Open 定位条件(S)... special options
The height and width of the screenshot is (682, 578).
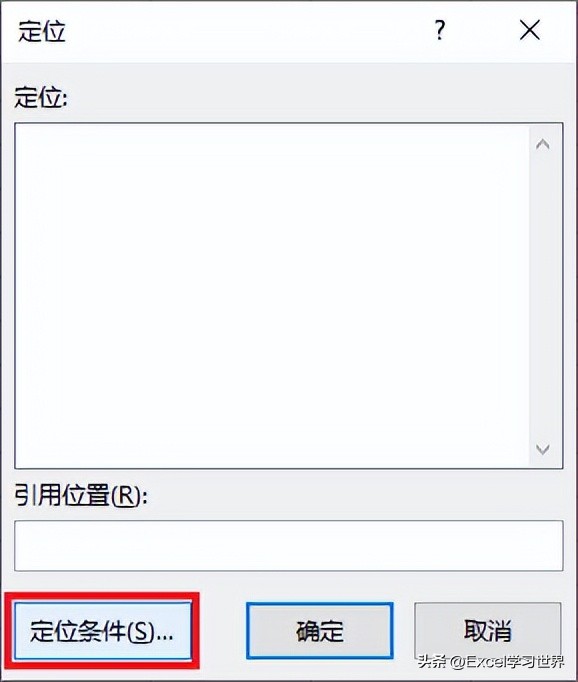click(102, 631)
